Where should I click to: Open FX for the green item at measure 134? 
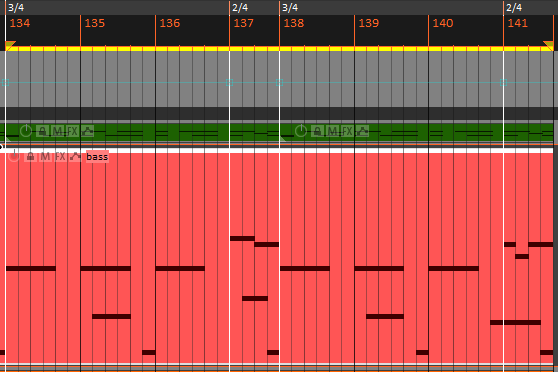72,131
